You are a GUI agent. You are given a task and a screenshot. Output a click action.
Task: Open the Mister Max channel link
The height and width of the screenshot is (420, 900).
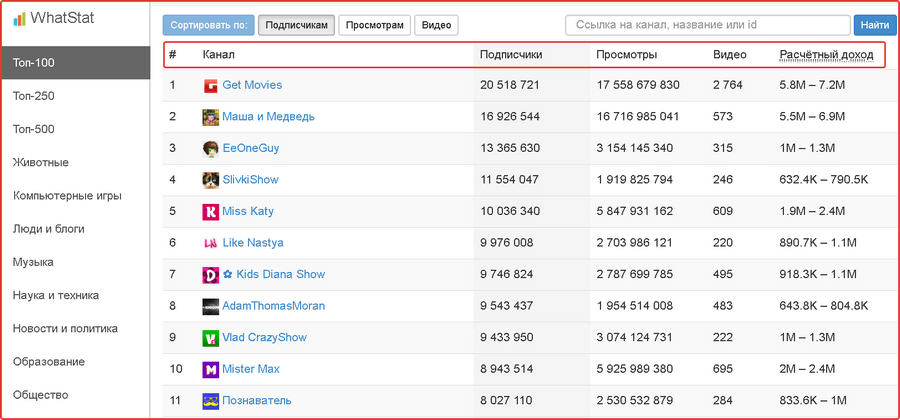[251, 369]
